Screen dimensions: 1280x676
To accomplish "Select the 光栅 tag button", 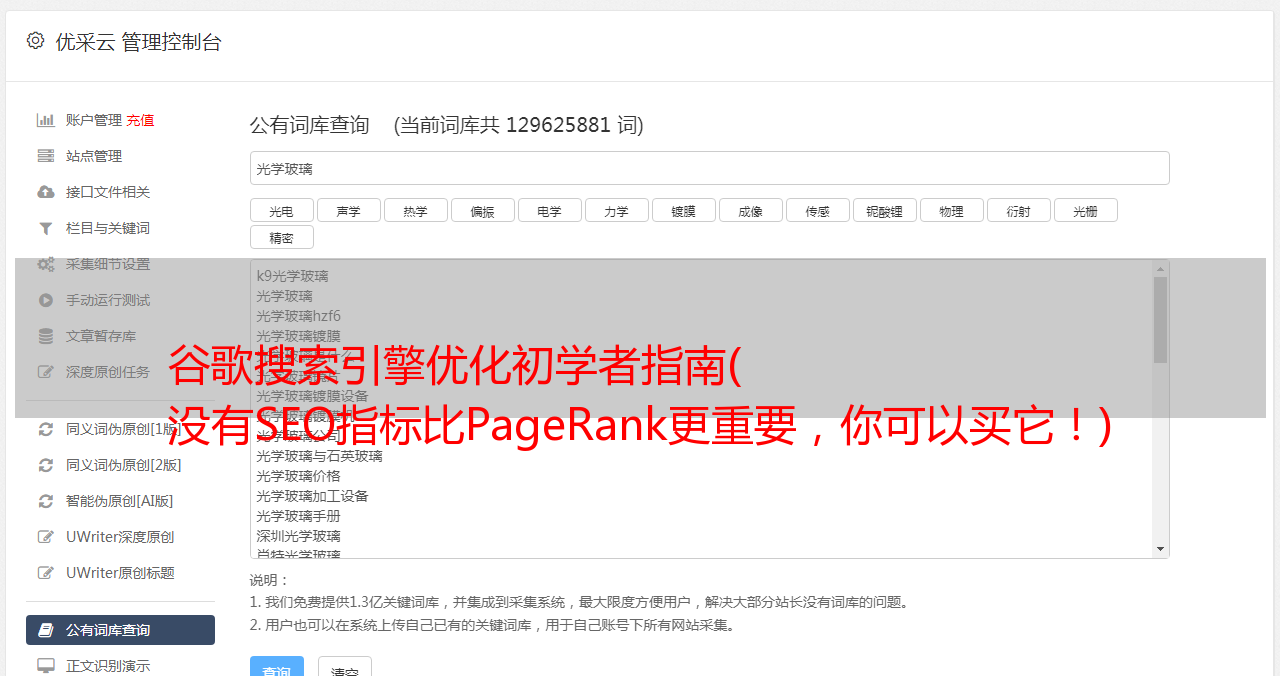I will coord(1085,210).
